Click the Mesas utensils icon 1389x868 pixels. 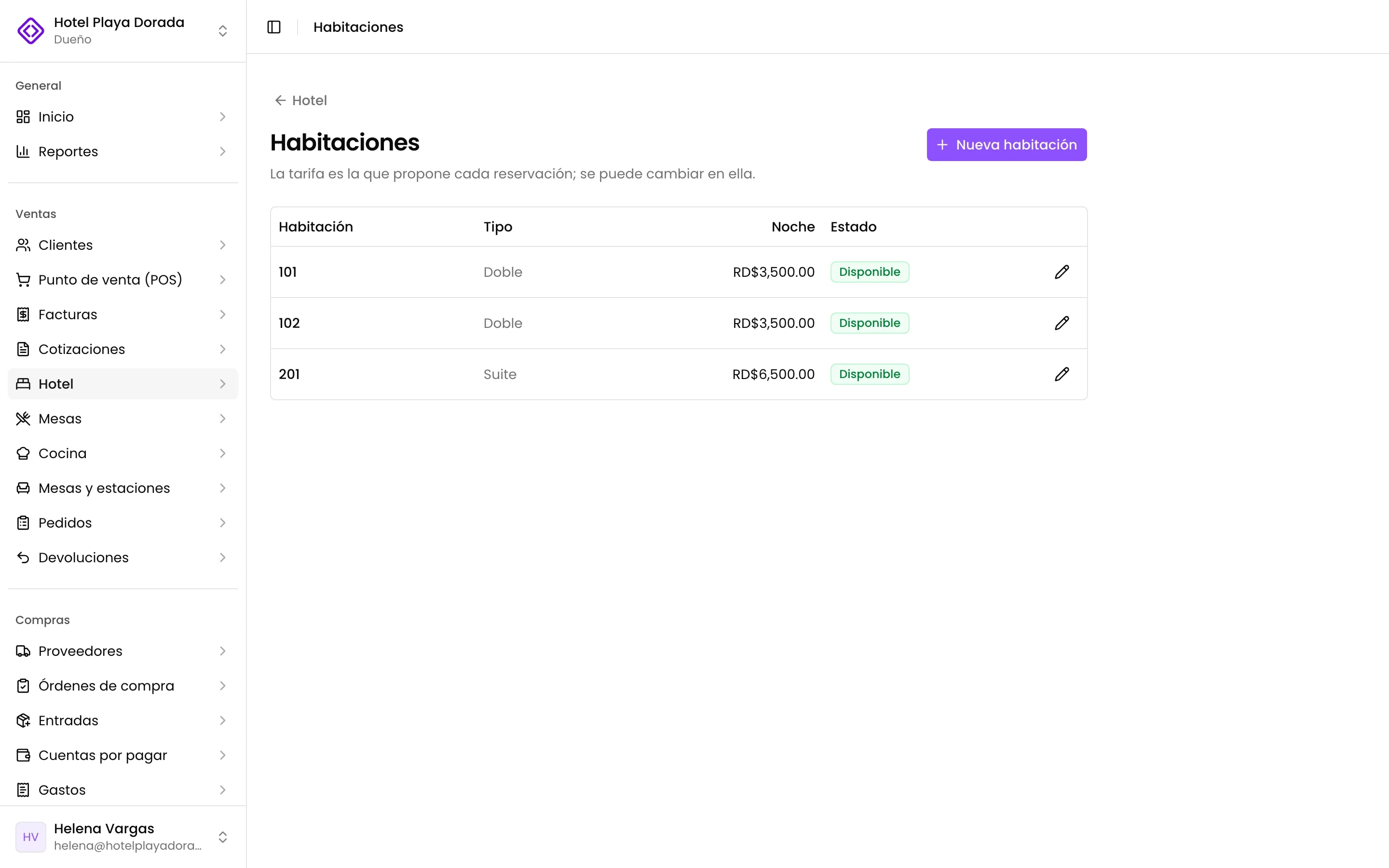point(23,419)
